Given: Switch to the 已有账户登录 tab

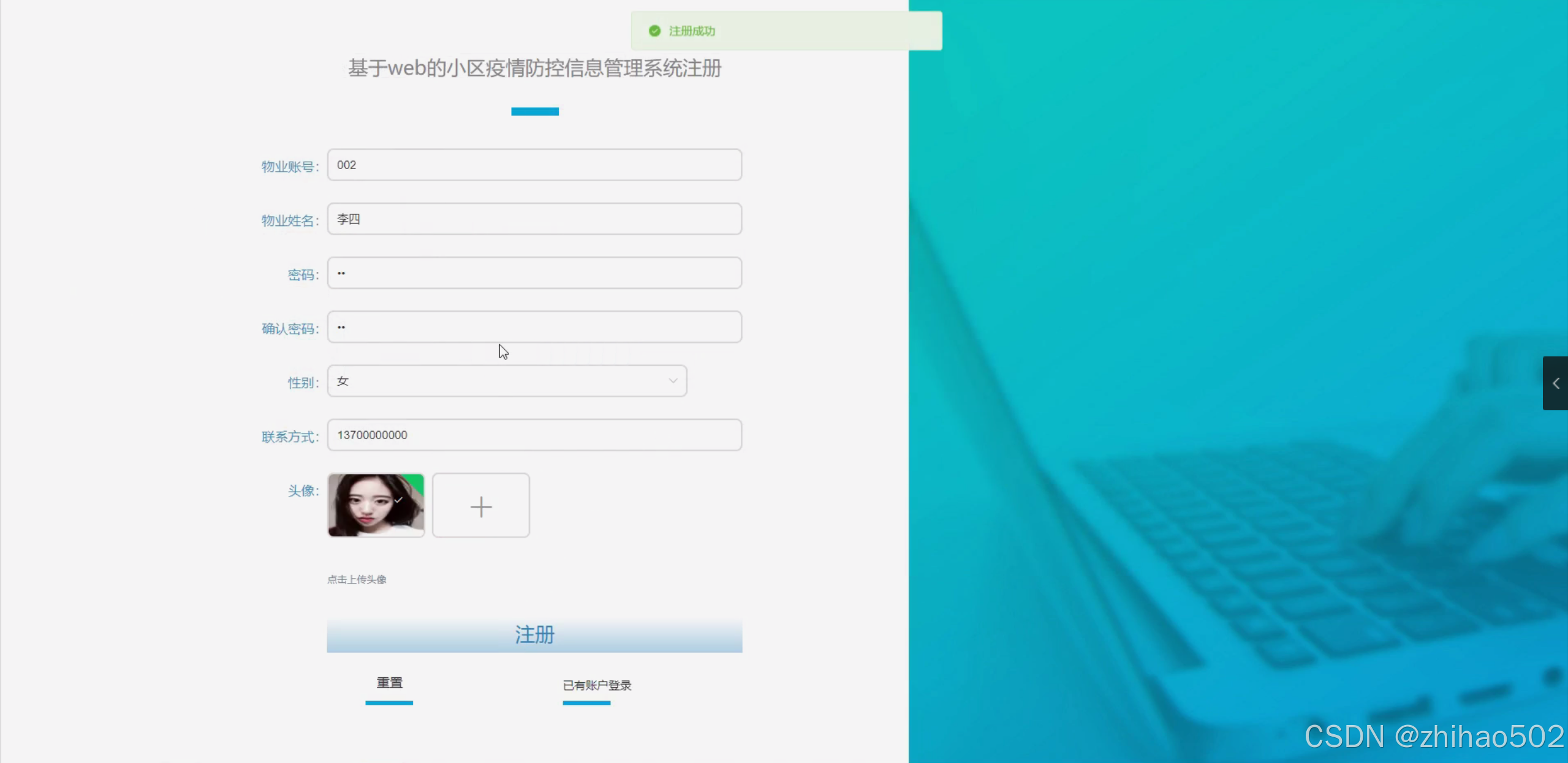Looking at the screenshot, I should [596, 685].
